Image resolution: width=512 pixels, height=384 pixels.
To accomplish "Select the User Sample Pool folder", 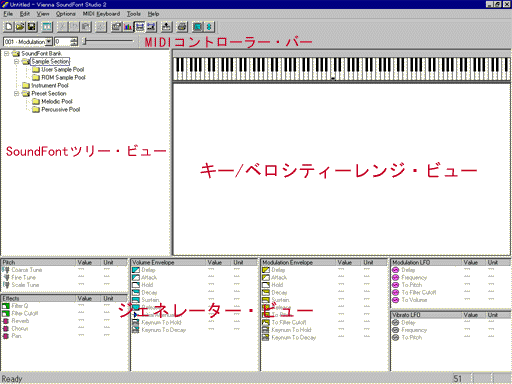I will 58,69.
